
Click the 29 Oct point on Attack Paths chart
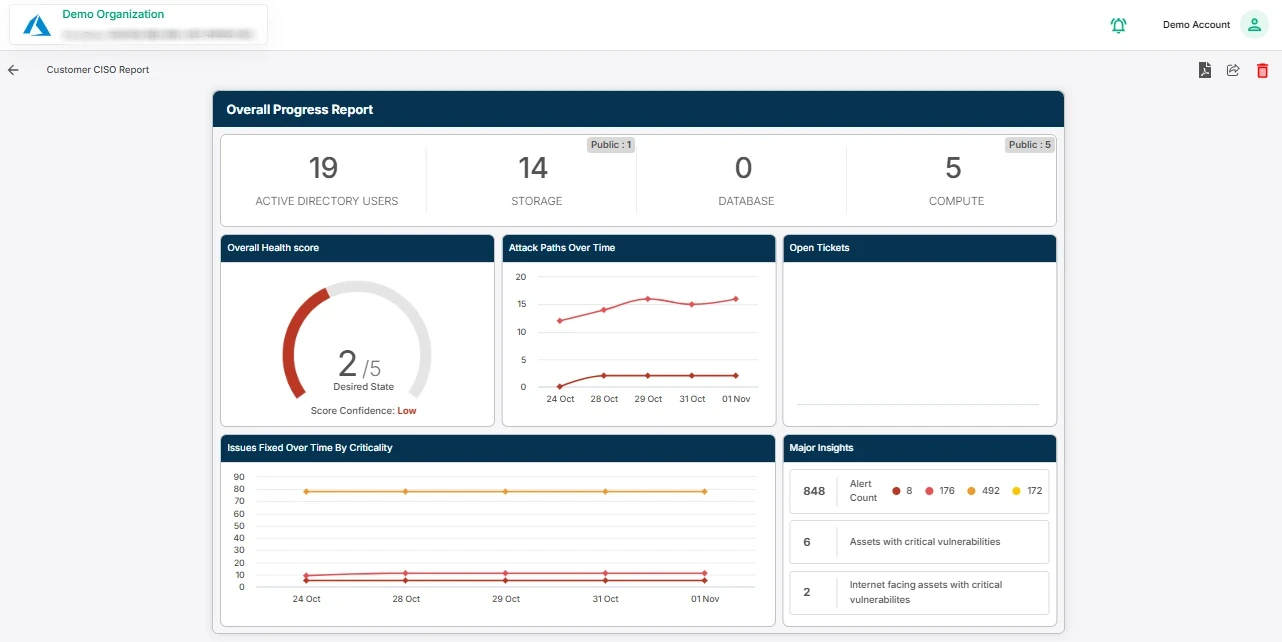pyautogui.click(x=647, y=299)
